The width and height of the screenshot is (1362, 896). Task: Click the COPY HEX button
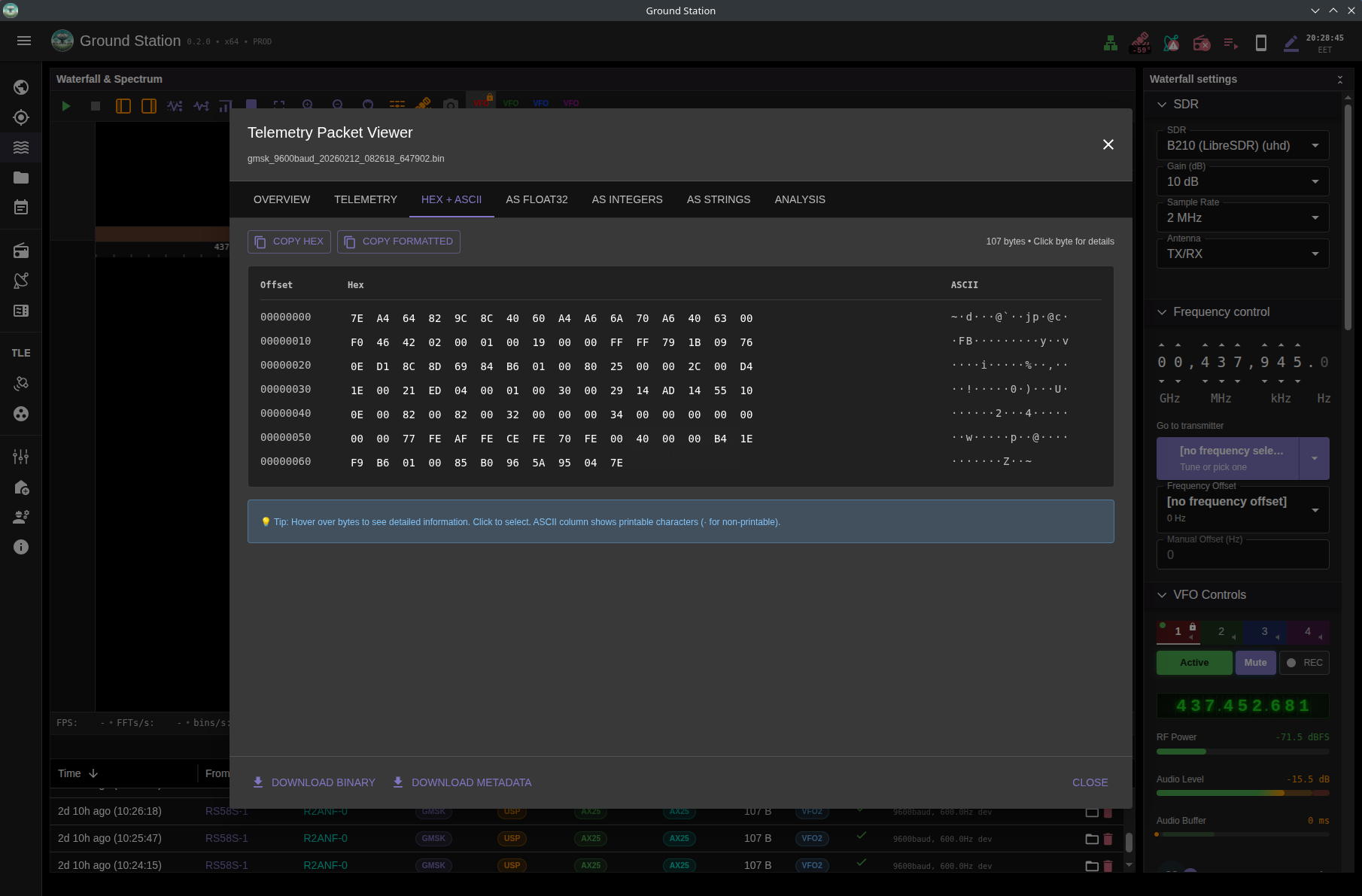pos(288,241)
